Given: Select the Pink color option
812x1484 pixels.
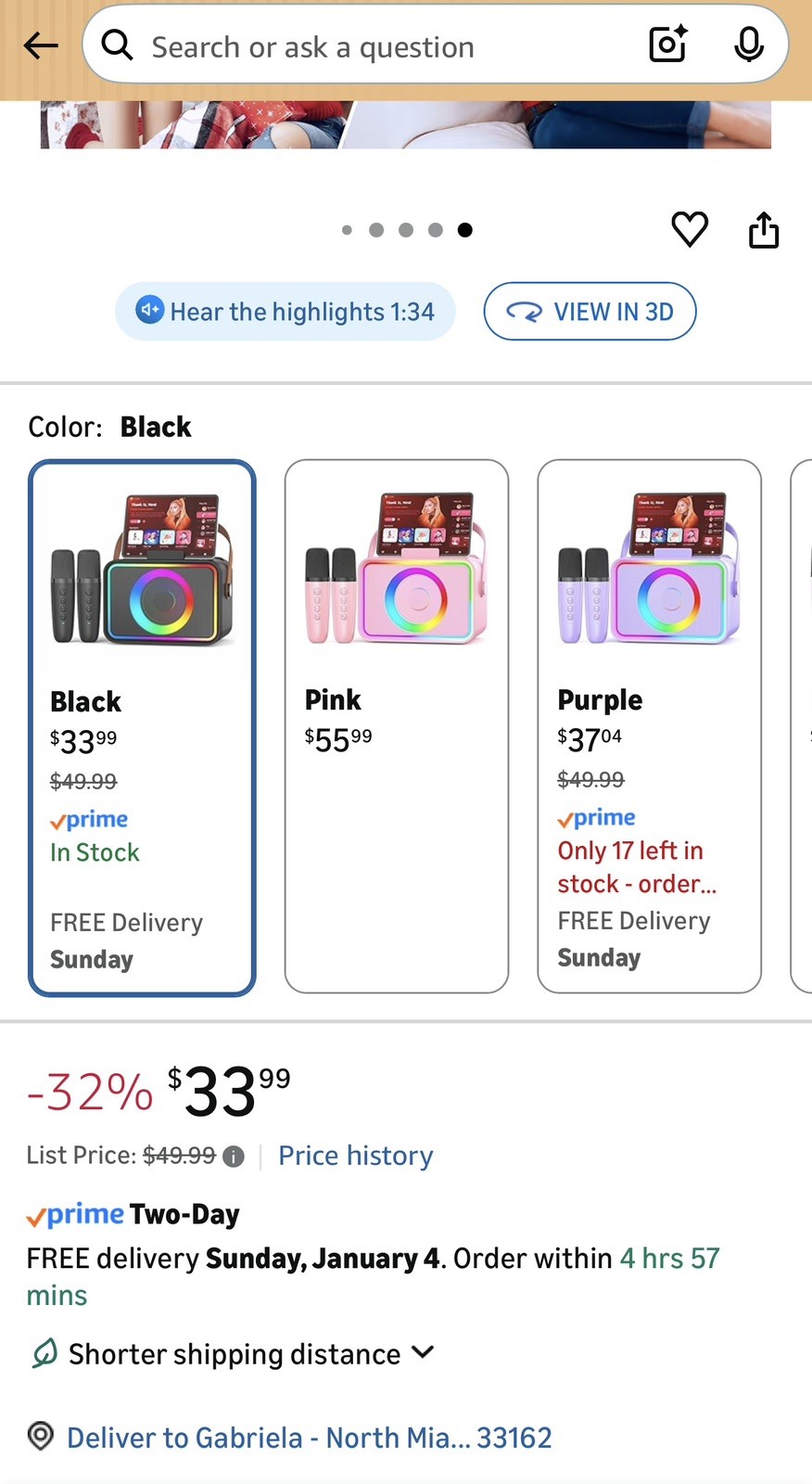Looking at the screenshot, I should click(x=397, y=725).
